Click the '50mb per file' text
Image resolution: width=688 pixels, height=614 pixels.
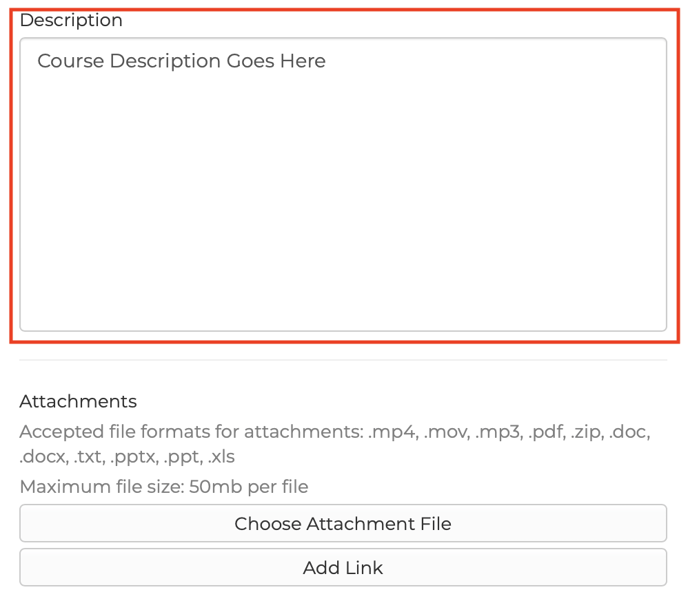coord(248,487)
